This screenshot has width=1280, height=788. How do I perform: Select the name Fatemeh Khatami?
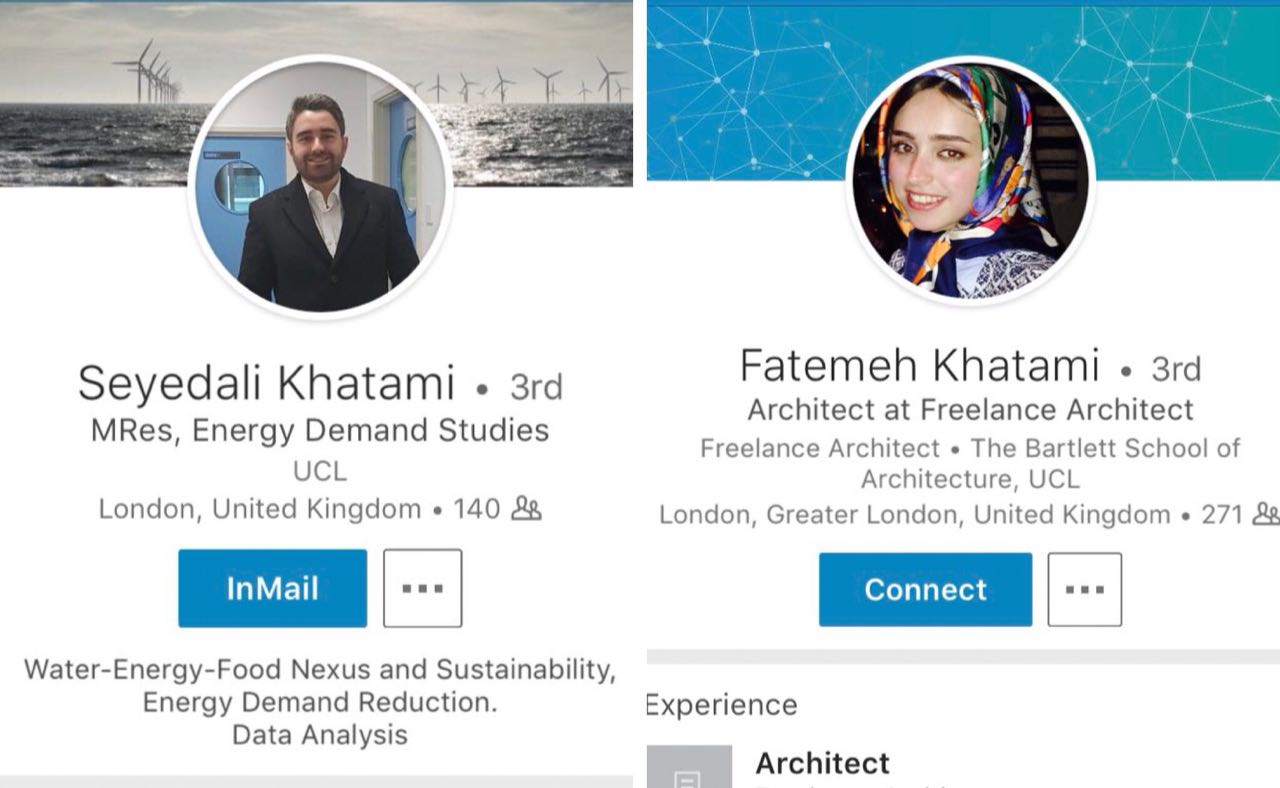click(x=919, y=367)
